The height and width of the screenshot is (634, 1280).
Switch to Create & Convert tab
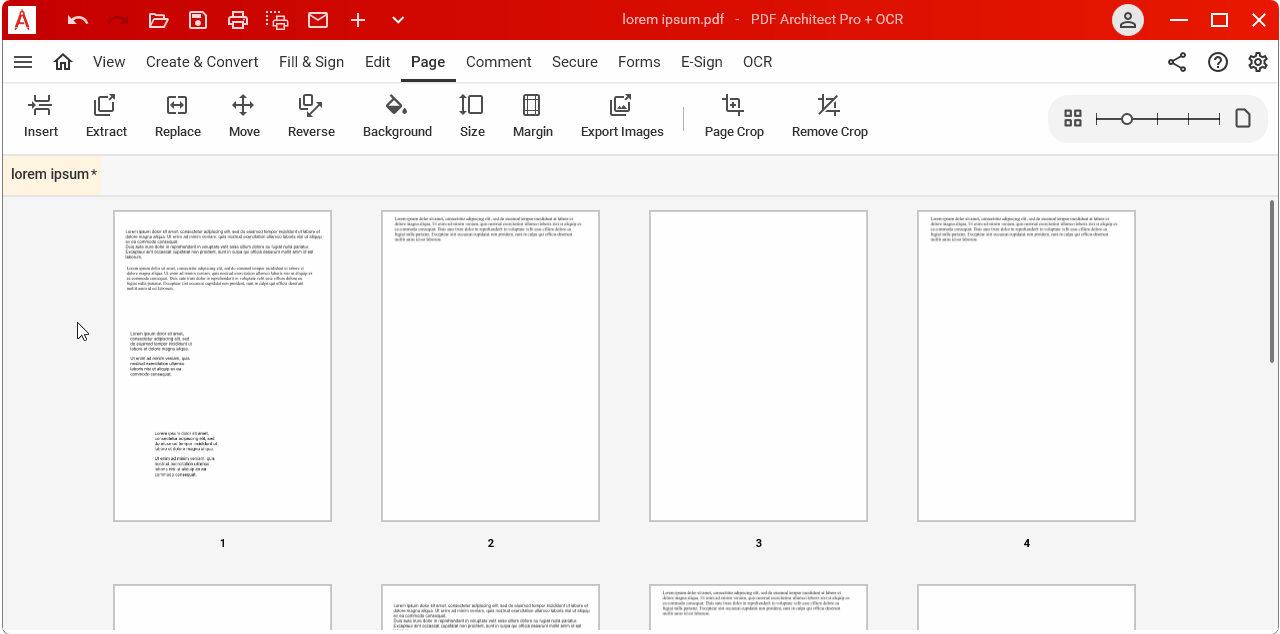coord(202,62)
